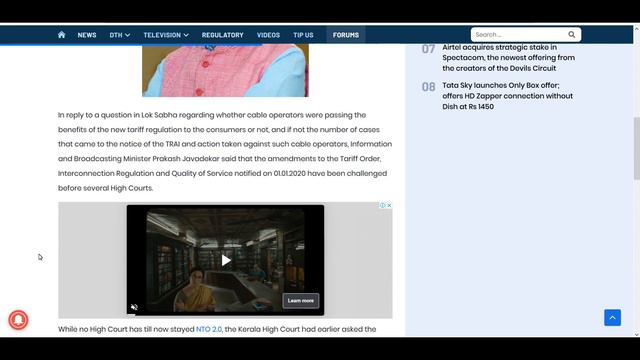Viewport: 640px width, 360px height.
Task: Click the number 07 in trending list
Action: pos(428,49)
